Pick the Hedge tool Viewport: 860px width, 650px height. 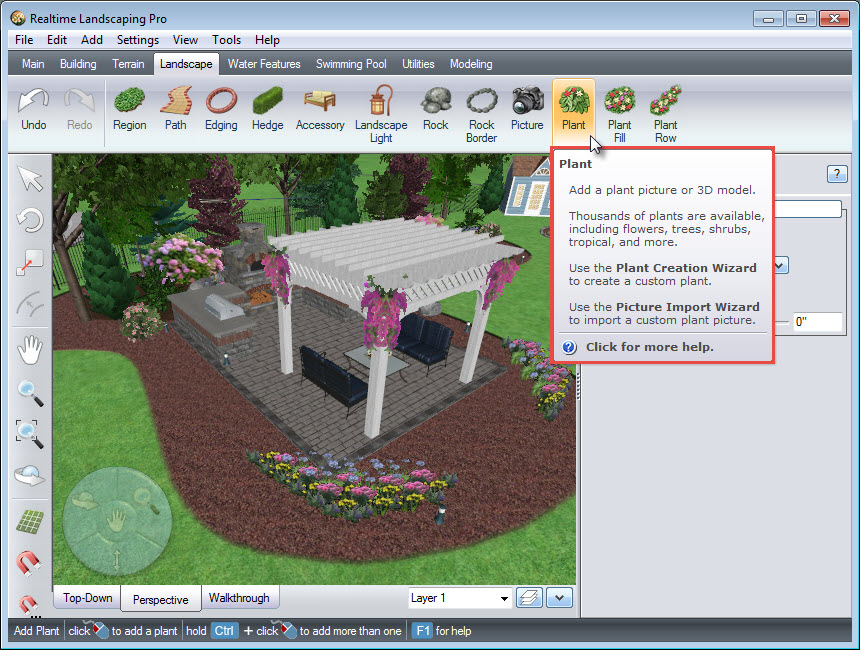pyautogui.click(x=268, y=109)
